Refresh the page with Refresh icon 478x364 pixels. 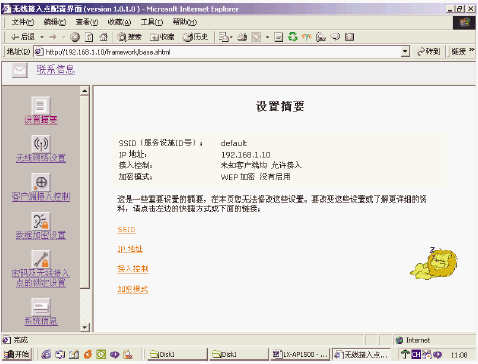(x=89, y=37)
